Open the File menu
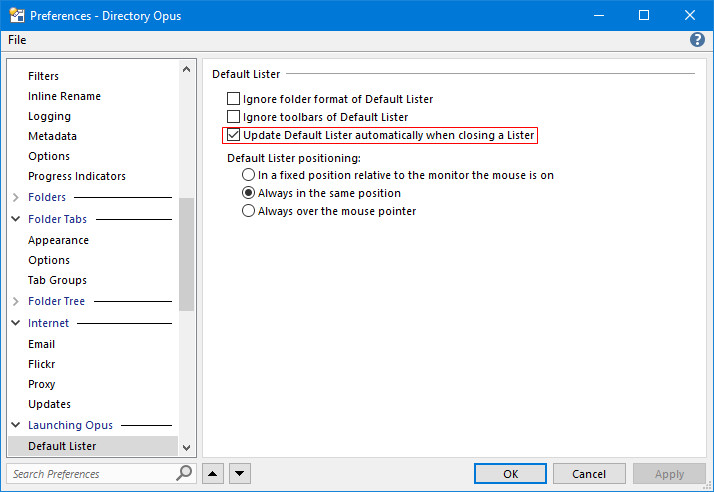 17,40
